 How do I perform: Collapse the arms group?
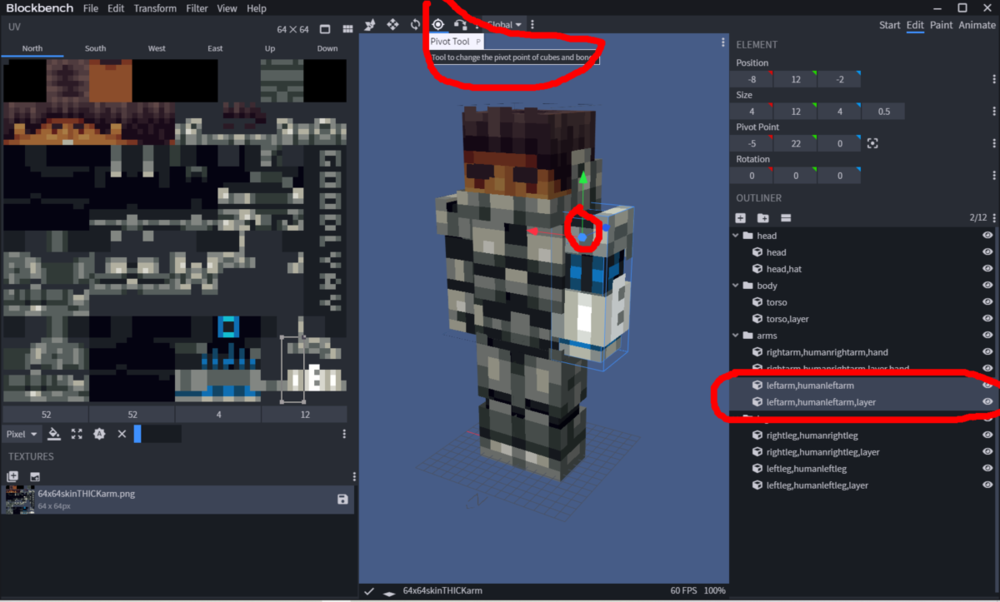pos(736,335)
